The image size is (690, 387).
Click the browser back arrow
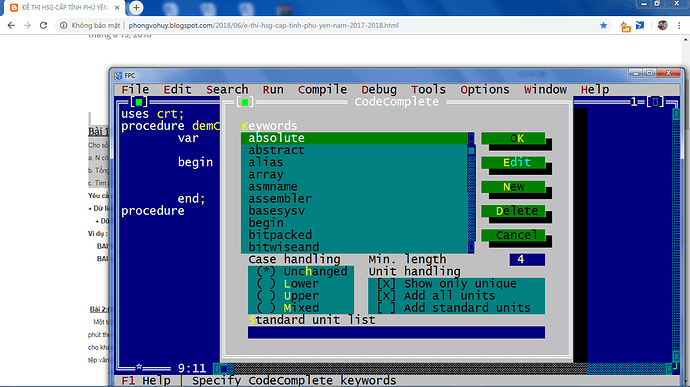[x=11, y=26]
